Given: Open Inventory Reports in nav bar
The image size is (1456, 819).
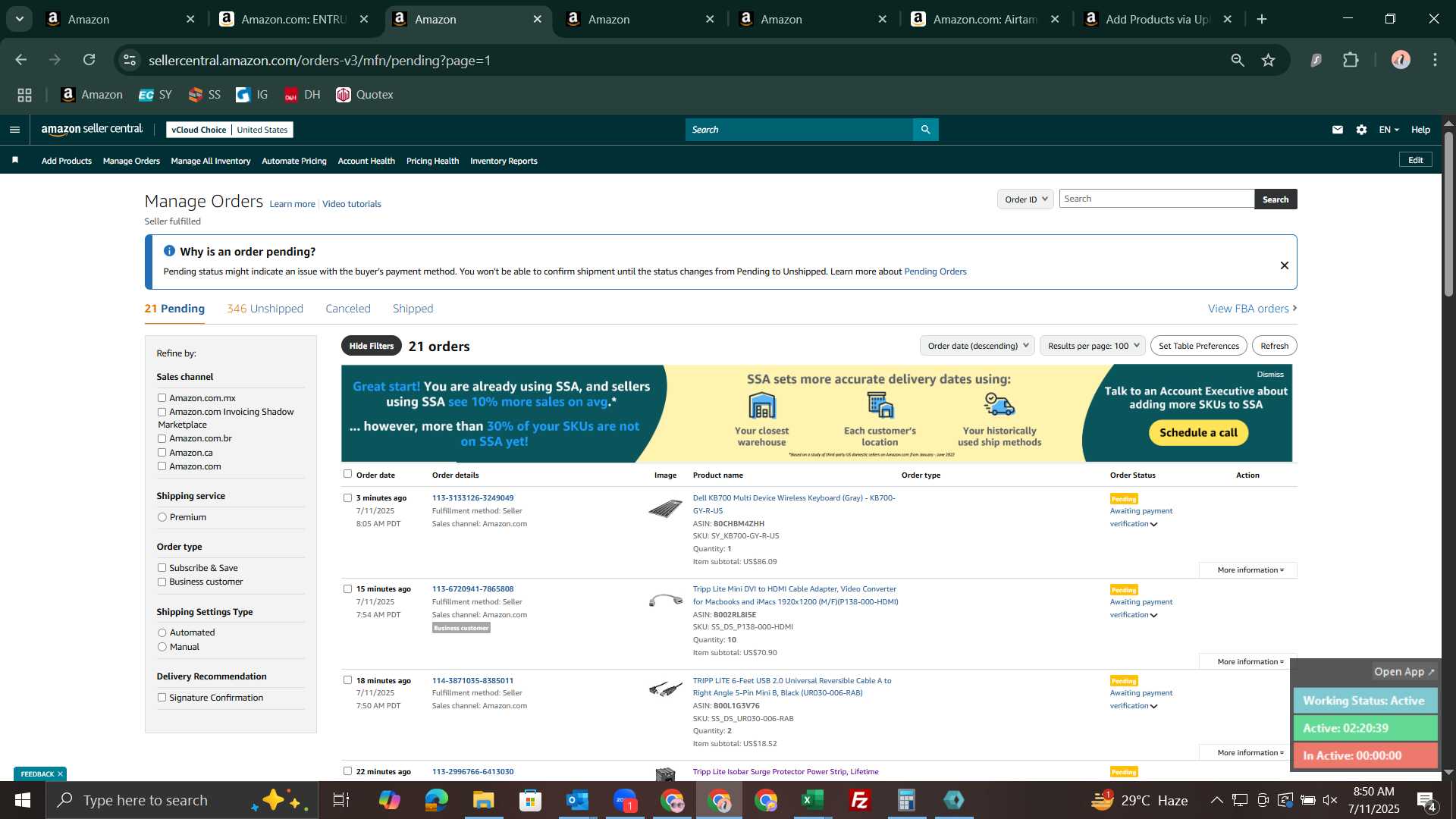Looking at the screenshot, I should pos(504,161).
